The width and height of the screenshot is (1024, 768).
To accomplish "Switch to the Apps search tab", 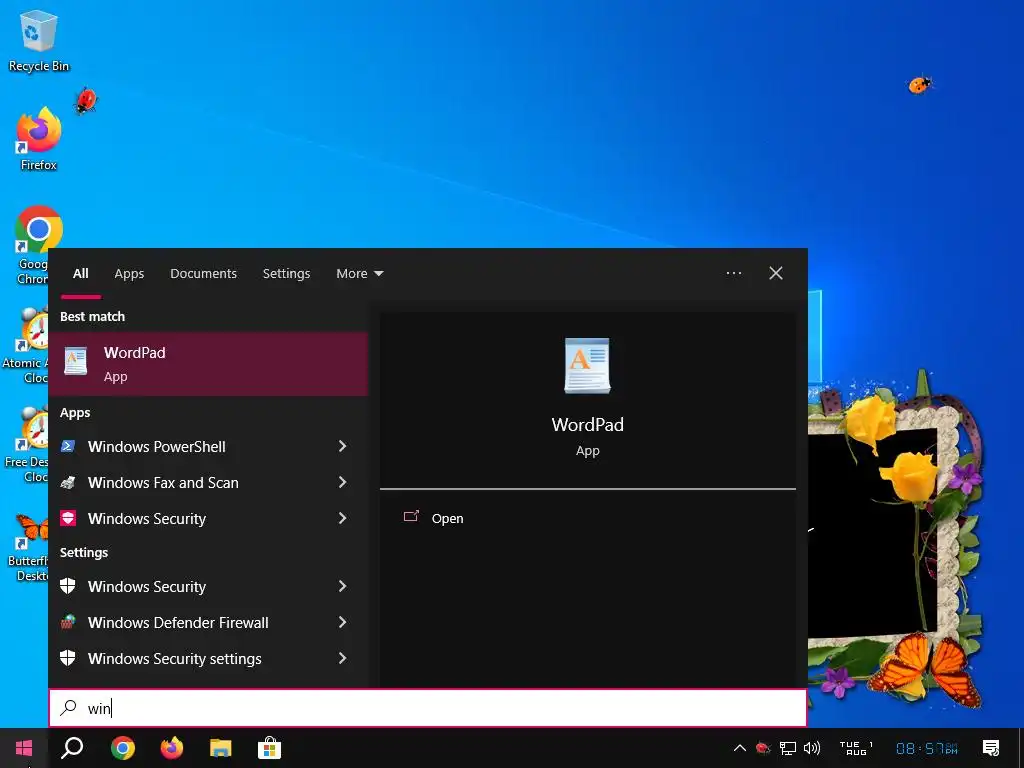I will [x=129, y=274].
